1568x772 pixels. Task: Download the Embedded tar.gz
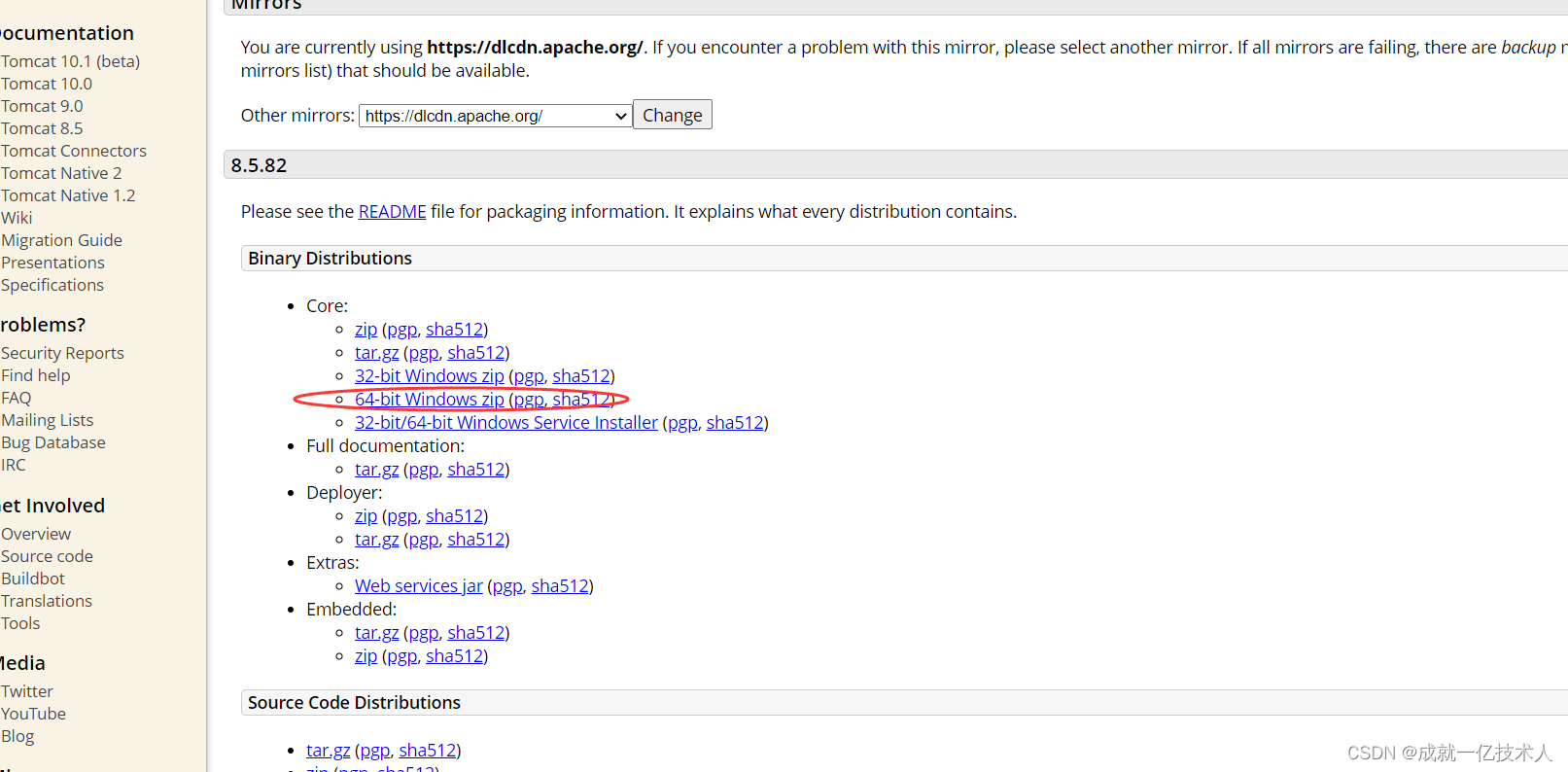(376, 633)
